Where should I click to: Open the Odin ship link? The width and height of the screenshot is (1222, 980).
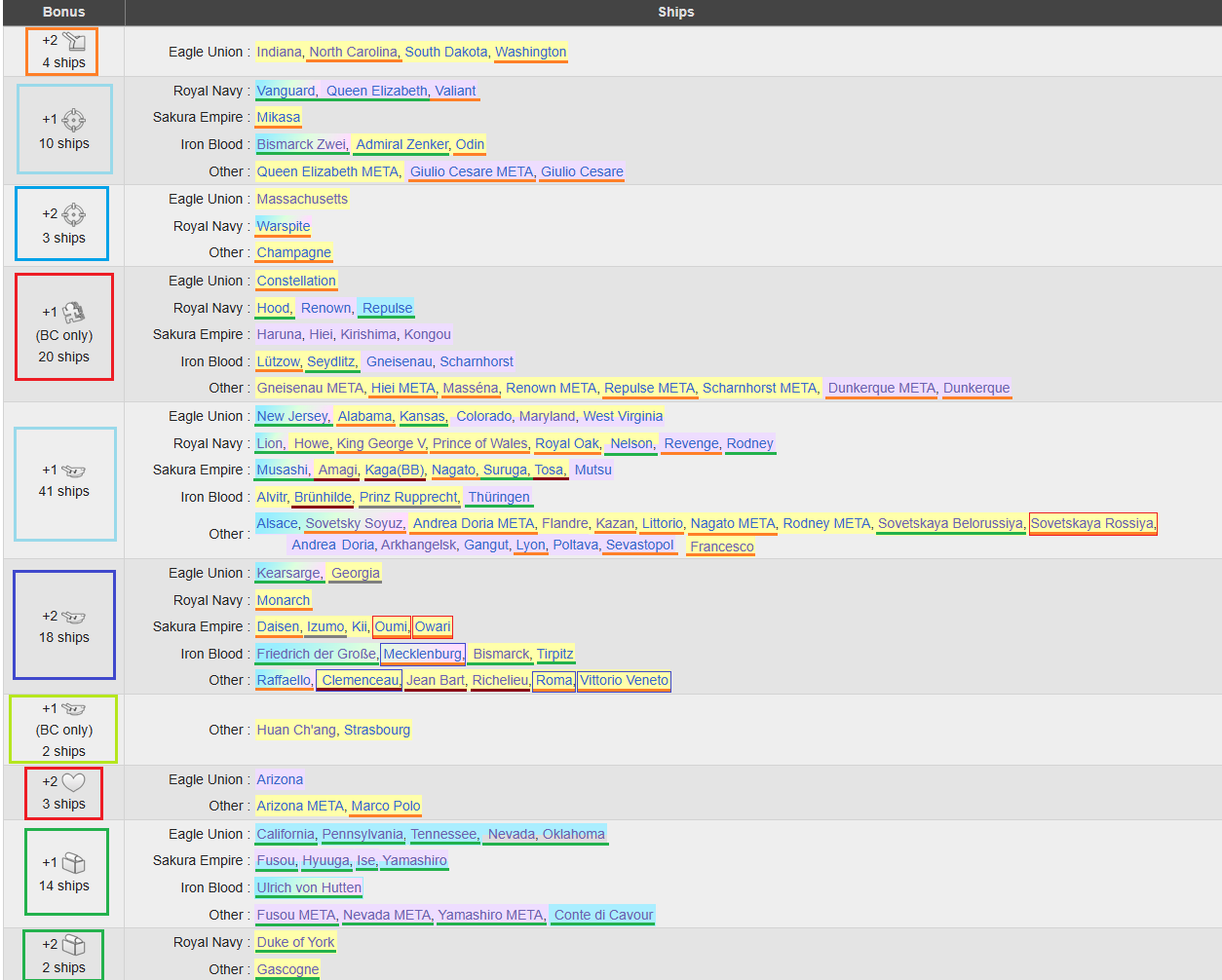pos(470,144)
